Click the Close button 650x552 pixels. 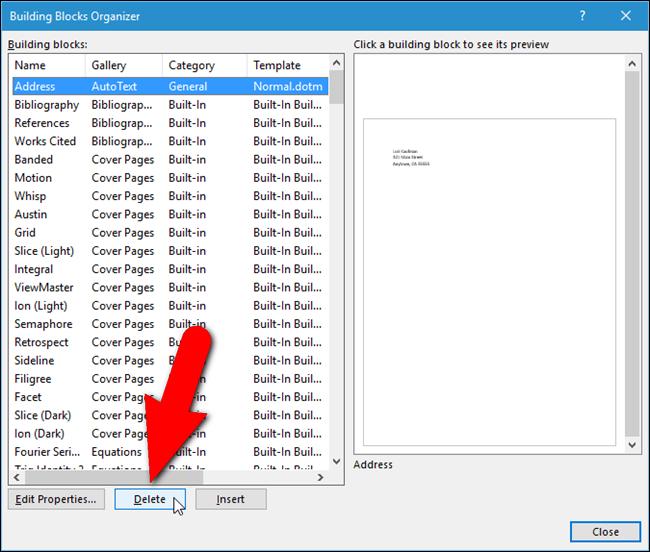(x=605, y=531)
